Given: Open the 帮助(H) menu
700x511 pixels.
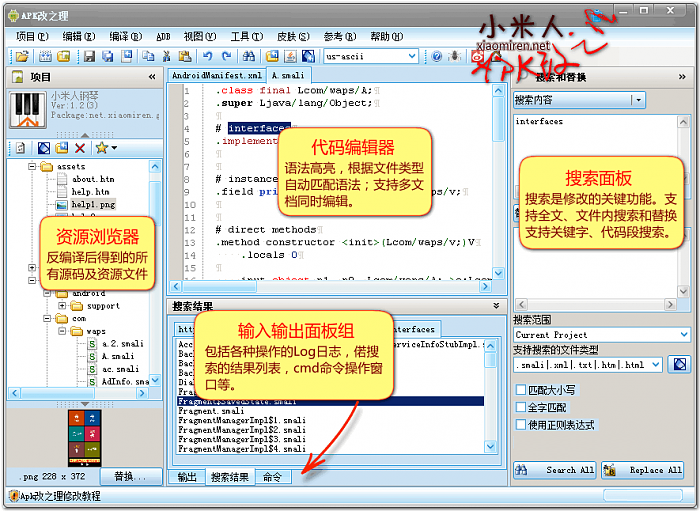Looking at the screenshot, I should (x=387, y=36).
